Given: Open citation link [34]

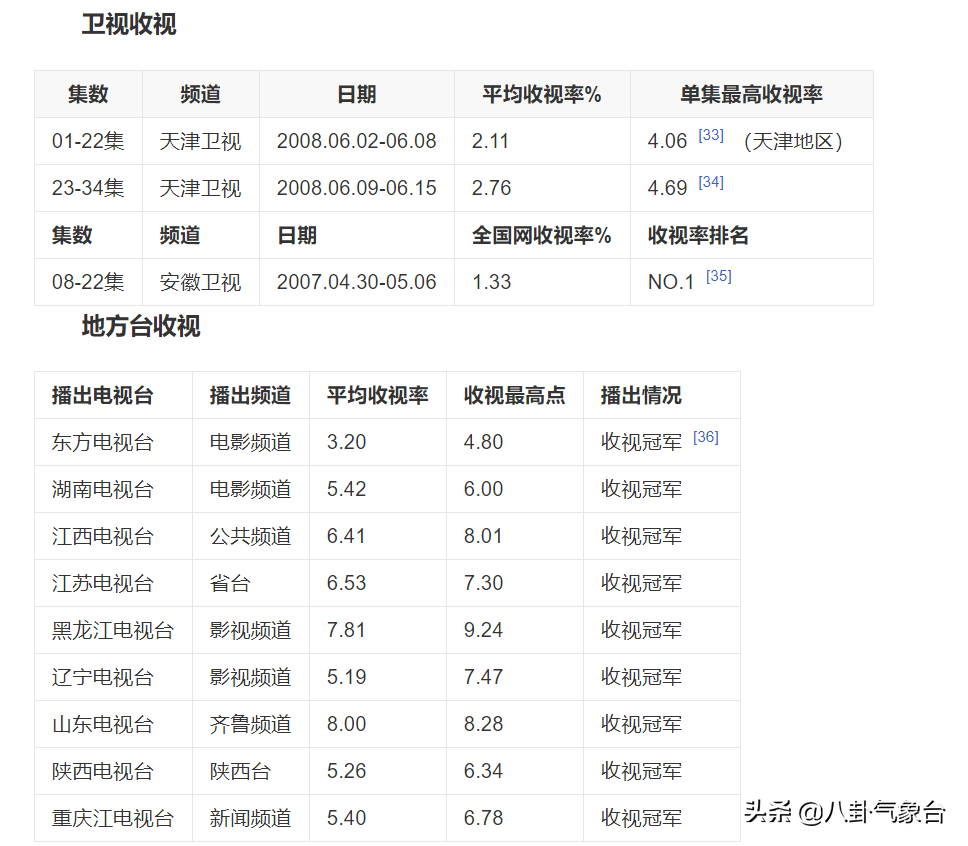Looking at the screenshot, I should click(x=711, y=182).
